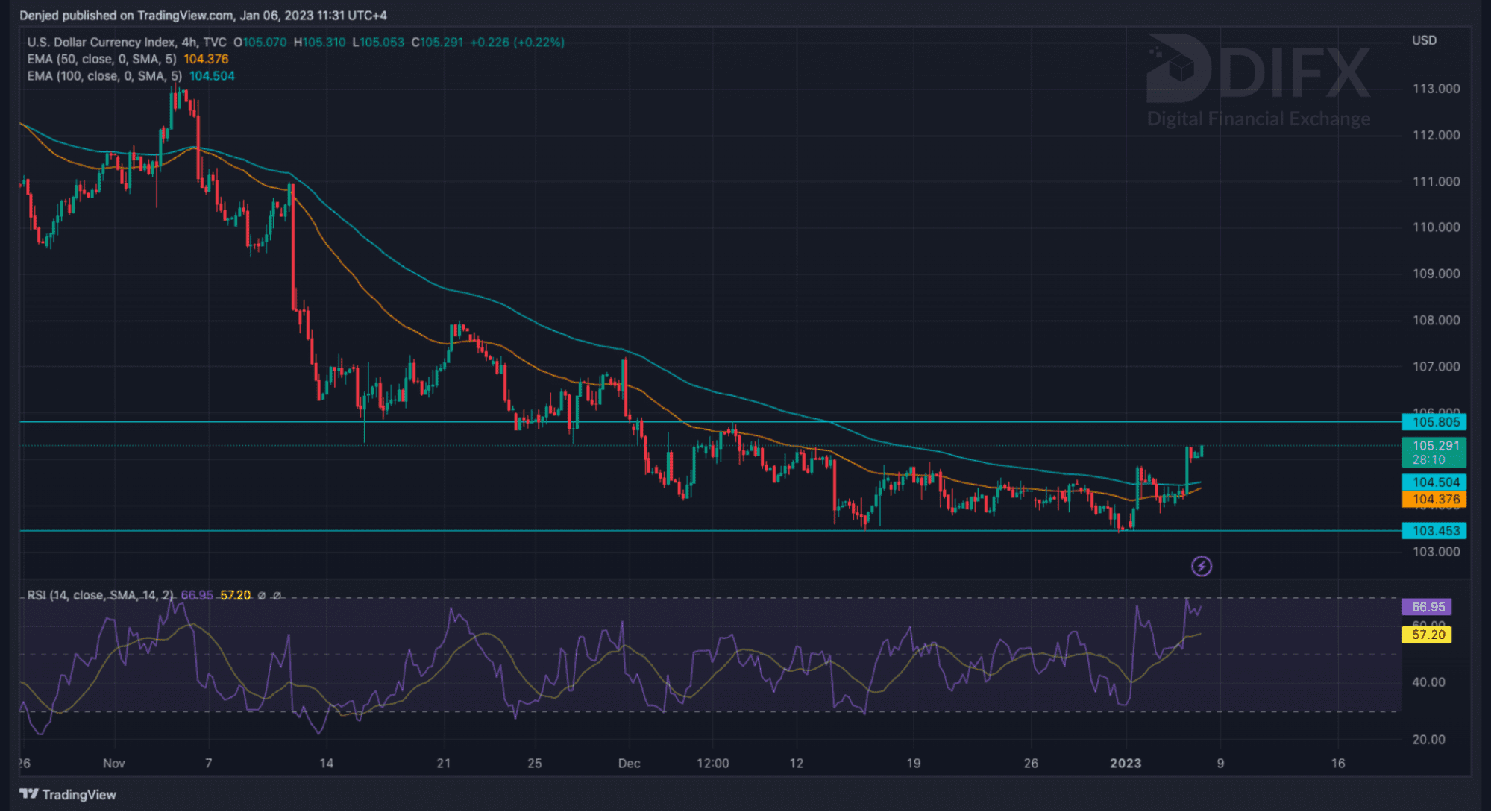Click the cyan 104.504 EMA price tag
Image resolution: width=1491 pixels, height=812 pixels.
coord(1435,482)
